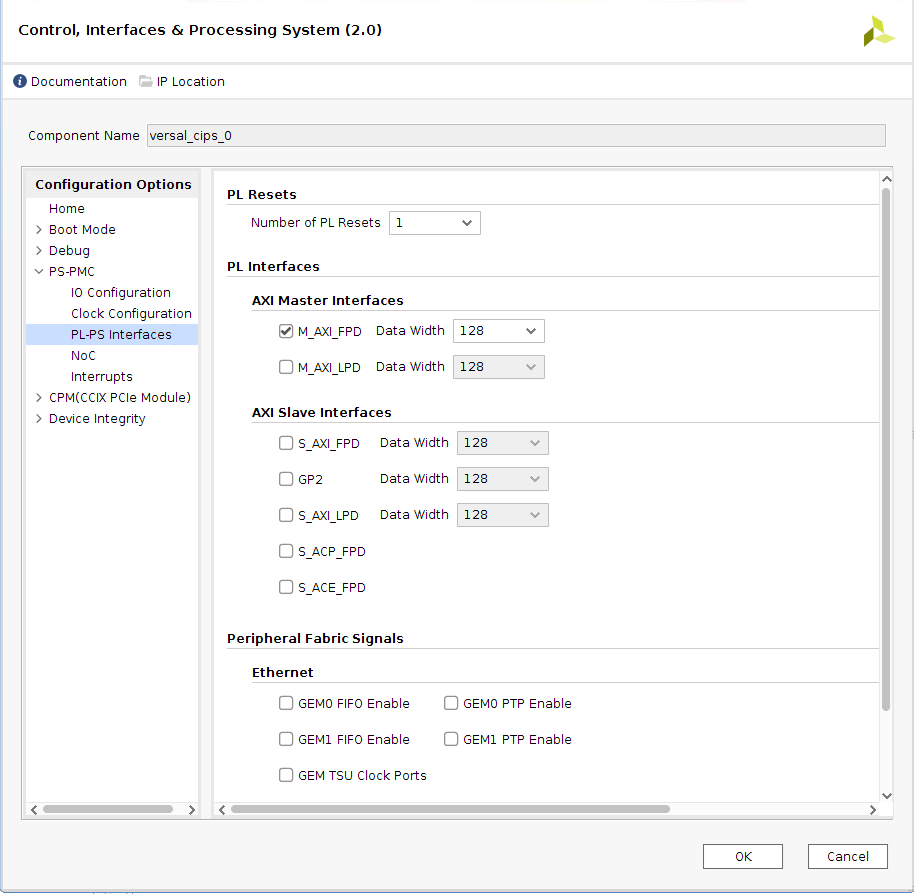The image size is (914, 894).
Task: Click the right panel scroll-up arrow
Action: click(887, 179)
